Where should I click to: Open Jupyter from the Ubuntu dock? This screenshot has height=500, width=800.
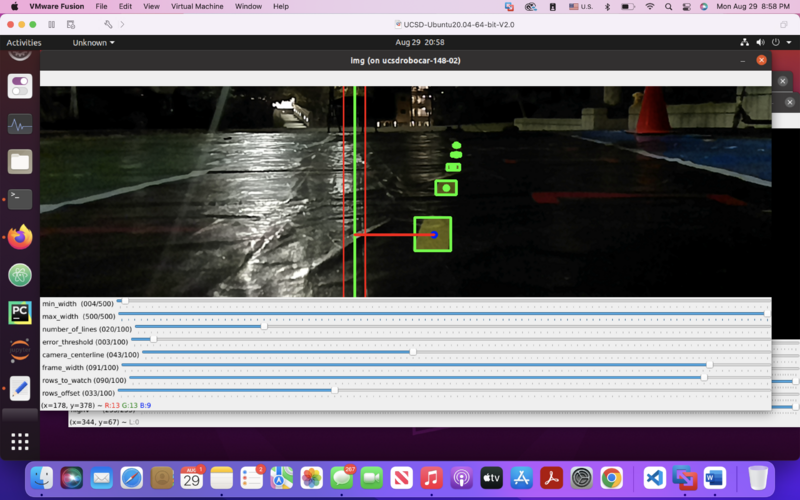coord(20,351)
